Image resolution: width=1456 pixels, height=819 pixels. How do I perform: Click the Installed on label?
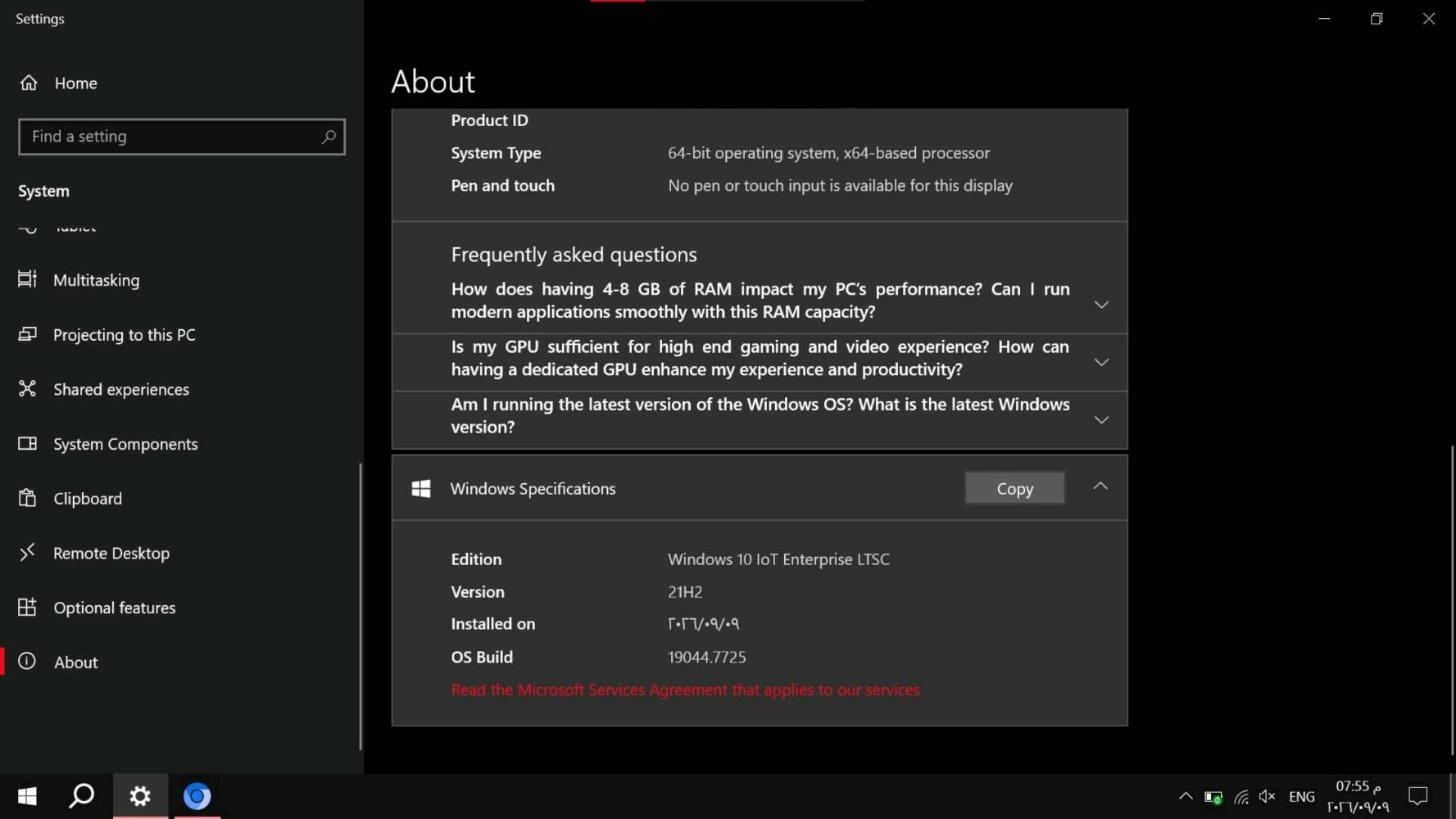493,624
